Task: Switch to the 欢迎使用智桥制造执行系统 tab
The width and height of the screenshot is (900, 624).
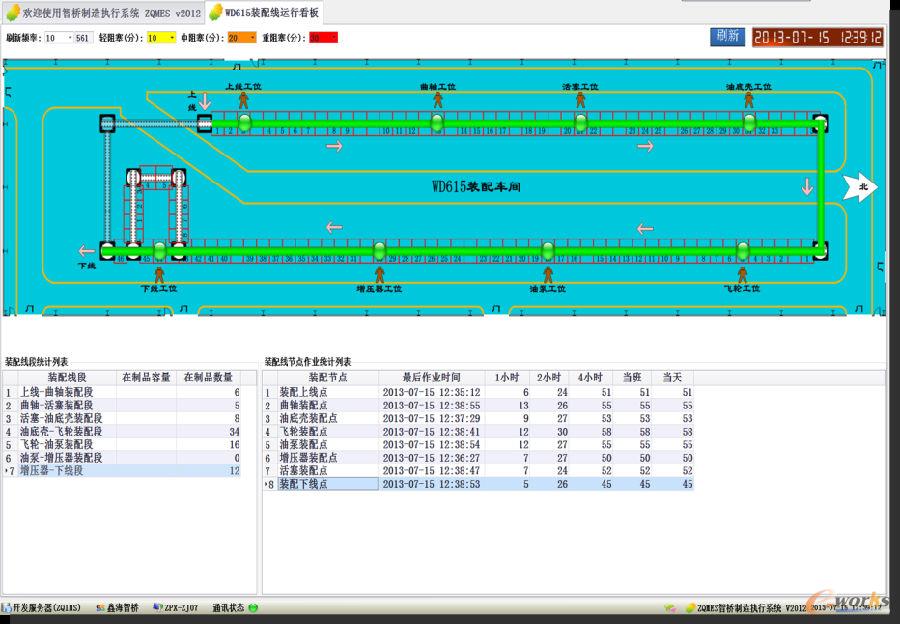Action: [104, 11]
